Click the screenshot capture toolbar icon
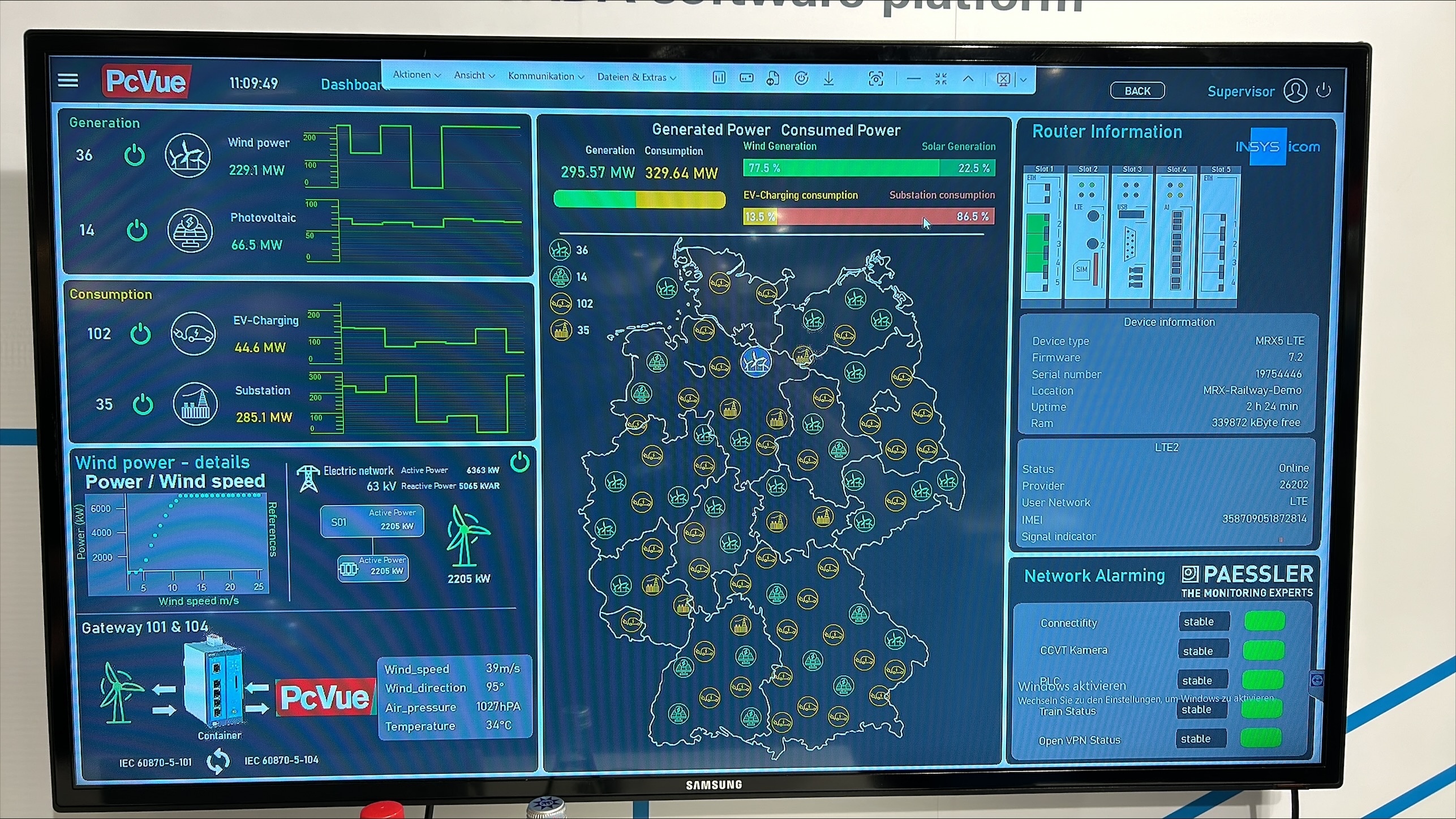This screenshot has height=819, width=1456. (875, 79)
